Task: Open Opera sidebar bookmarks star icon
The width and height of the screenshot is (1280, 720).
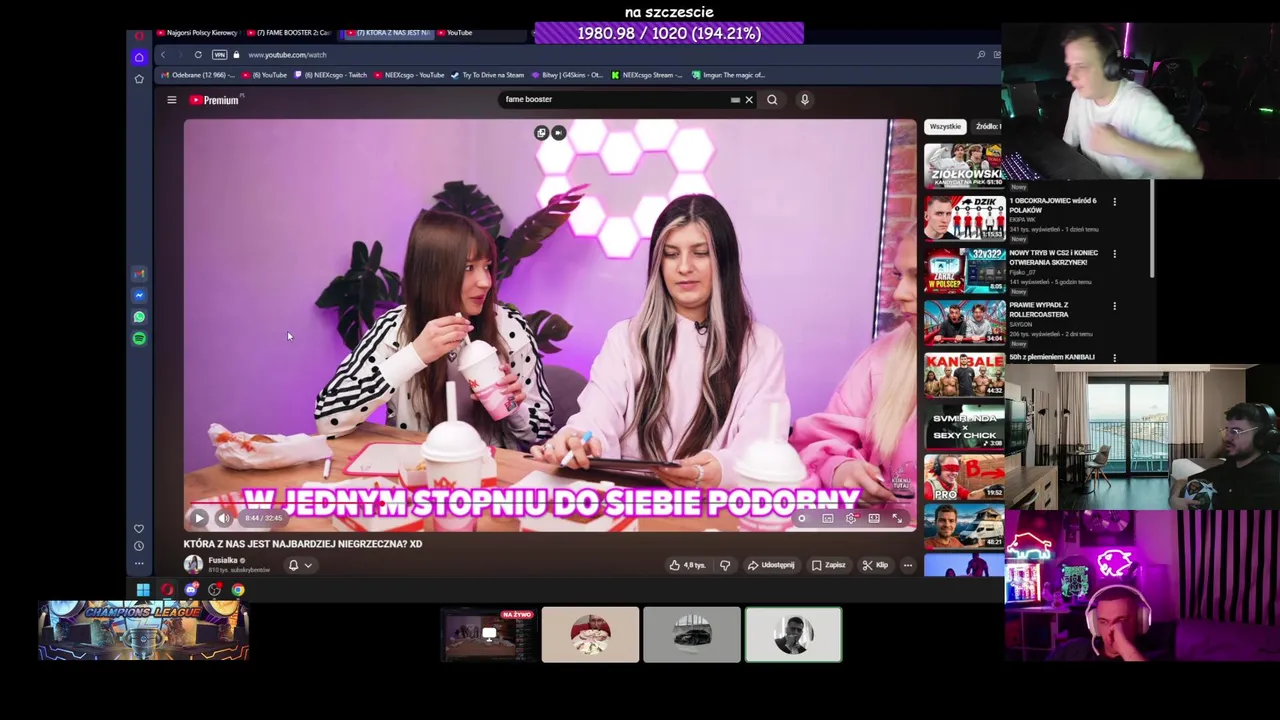Action: (x=139, y=79)
